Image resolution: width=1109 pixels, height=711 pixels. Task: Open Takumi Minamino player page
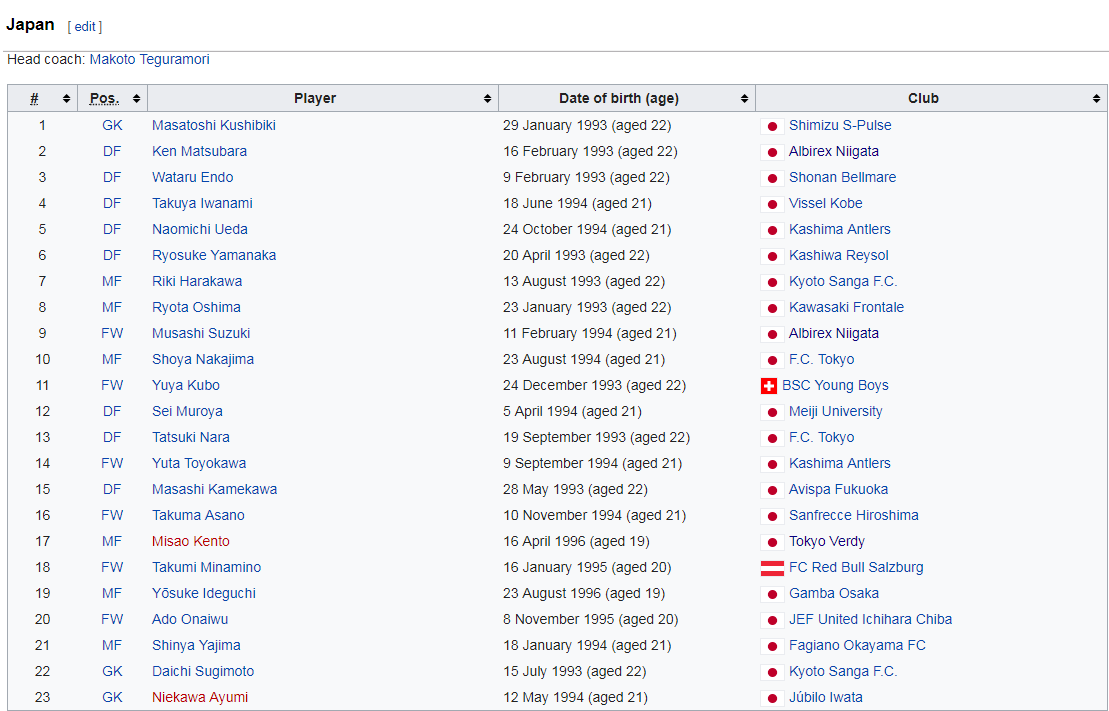point(207,567)
